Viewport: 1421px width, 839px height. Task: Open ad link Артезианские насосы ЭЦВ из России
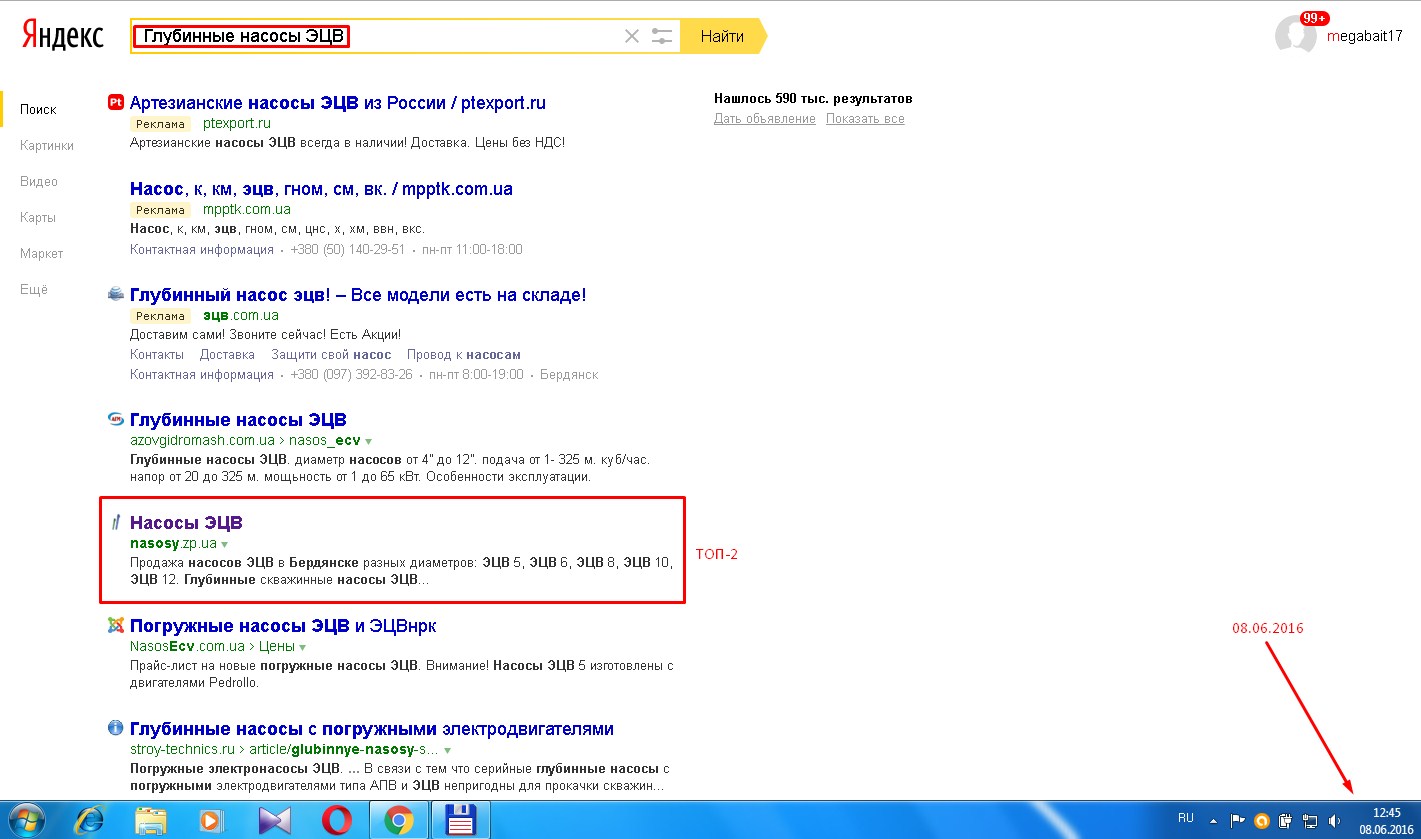pos(338,102)
